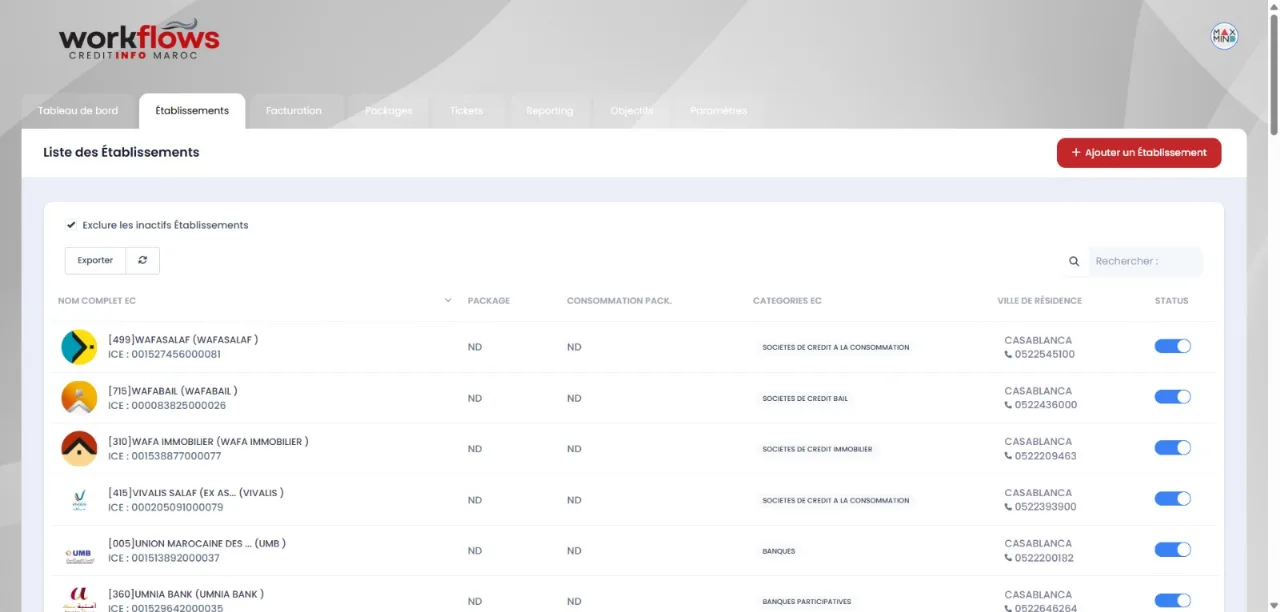Click the Workflows Creditinfo Maroc logo
The width and height of the screenshot is (1280, 612).
(x=139, y=41)
